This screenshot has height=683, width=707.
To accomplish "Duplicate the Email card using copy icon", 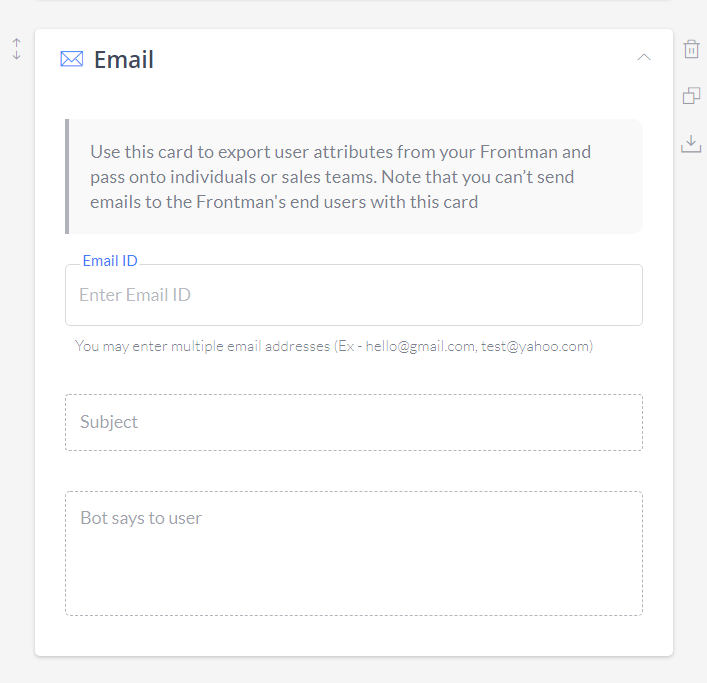I will pyautogui.click(x=691, y=96).
